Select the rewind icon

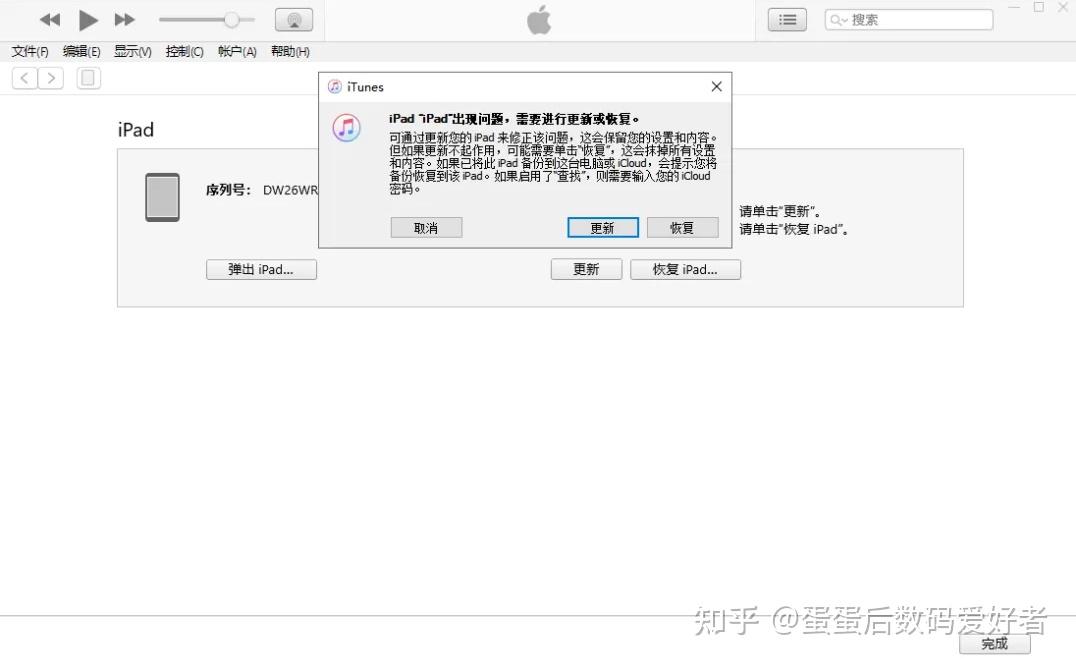point(48,19)
